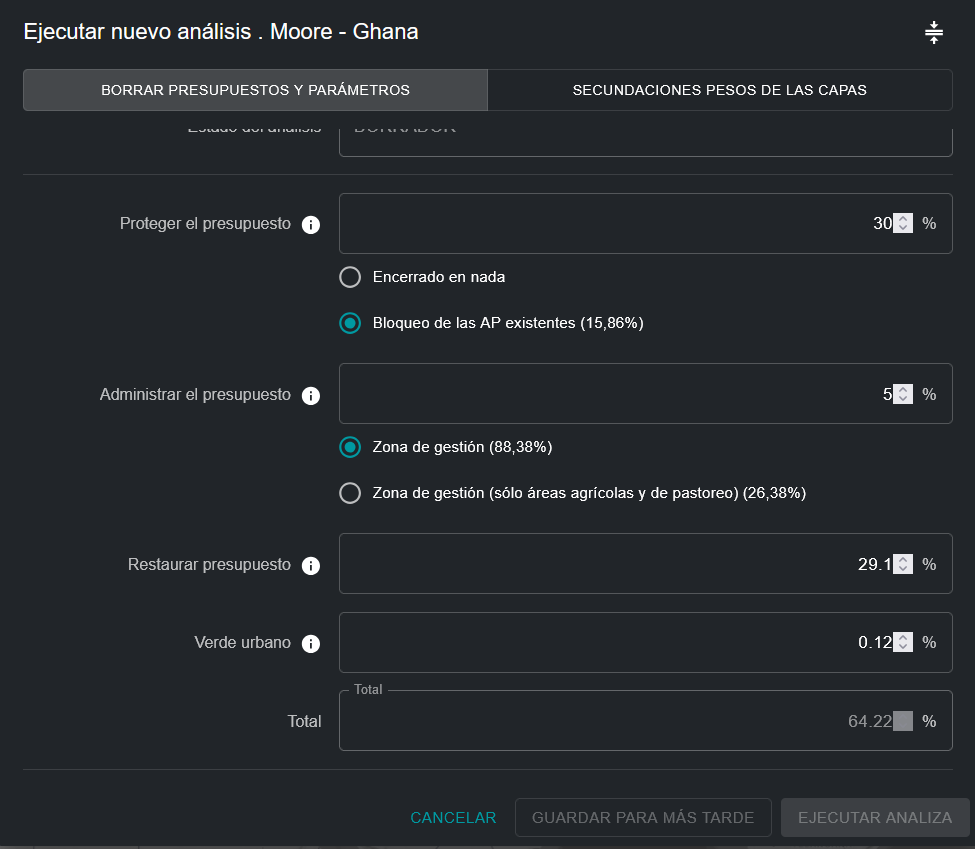975x849 pixels.
Task: Choose Zona de gestión (88,38%) radio button
Action: [x=350, y=447]
